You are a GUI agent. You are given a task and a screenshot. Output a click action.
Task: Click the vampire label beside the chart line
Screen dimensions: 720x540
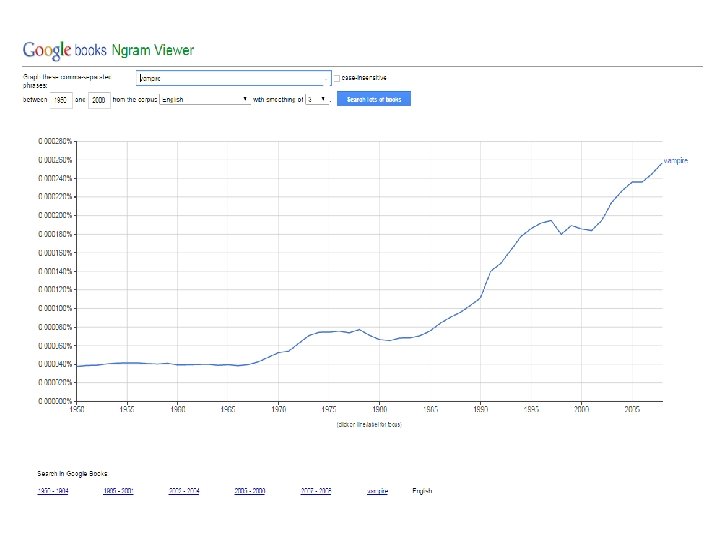point(676,161)
